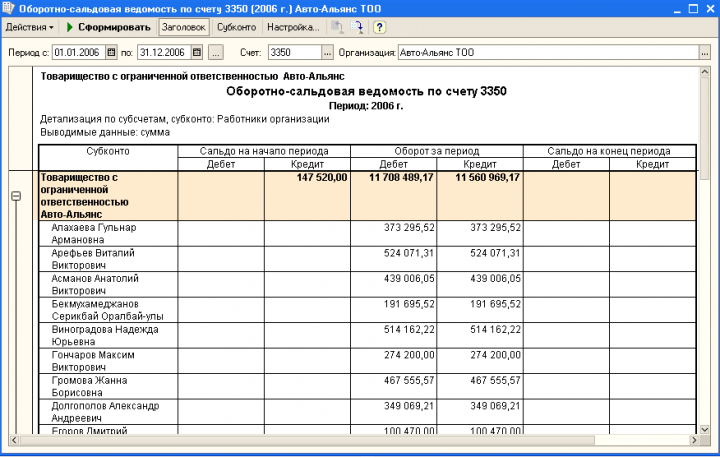The height and width of the screenshot is (457, 720).
Task: Collapse the Авто-Альянс group with minus box
Action: coord(16,196)
